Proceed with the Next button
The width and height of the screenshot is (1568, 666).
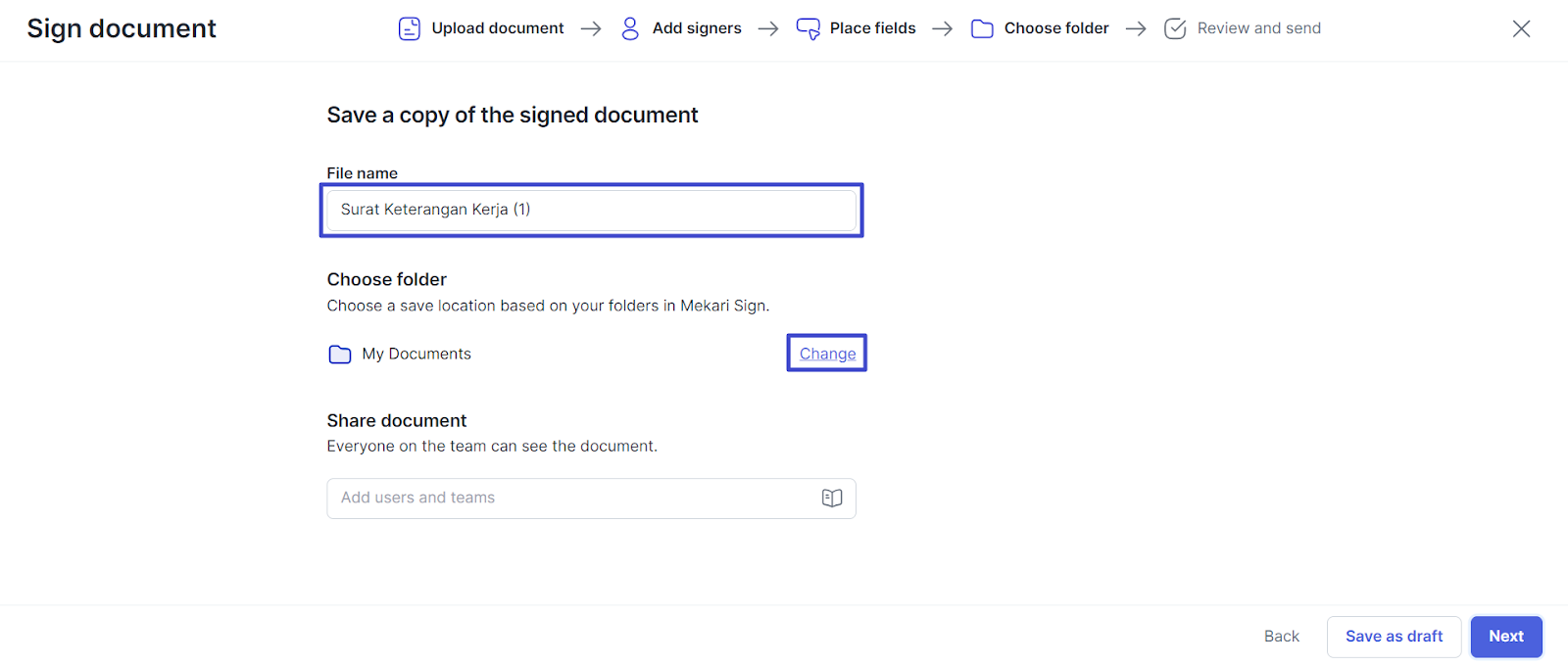click(x=1505, y=637)
